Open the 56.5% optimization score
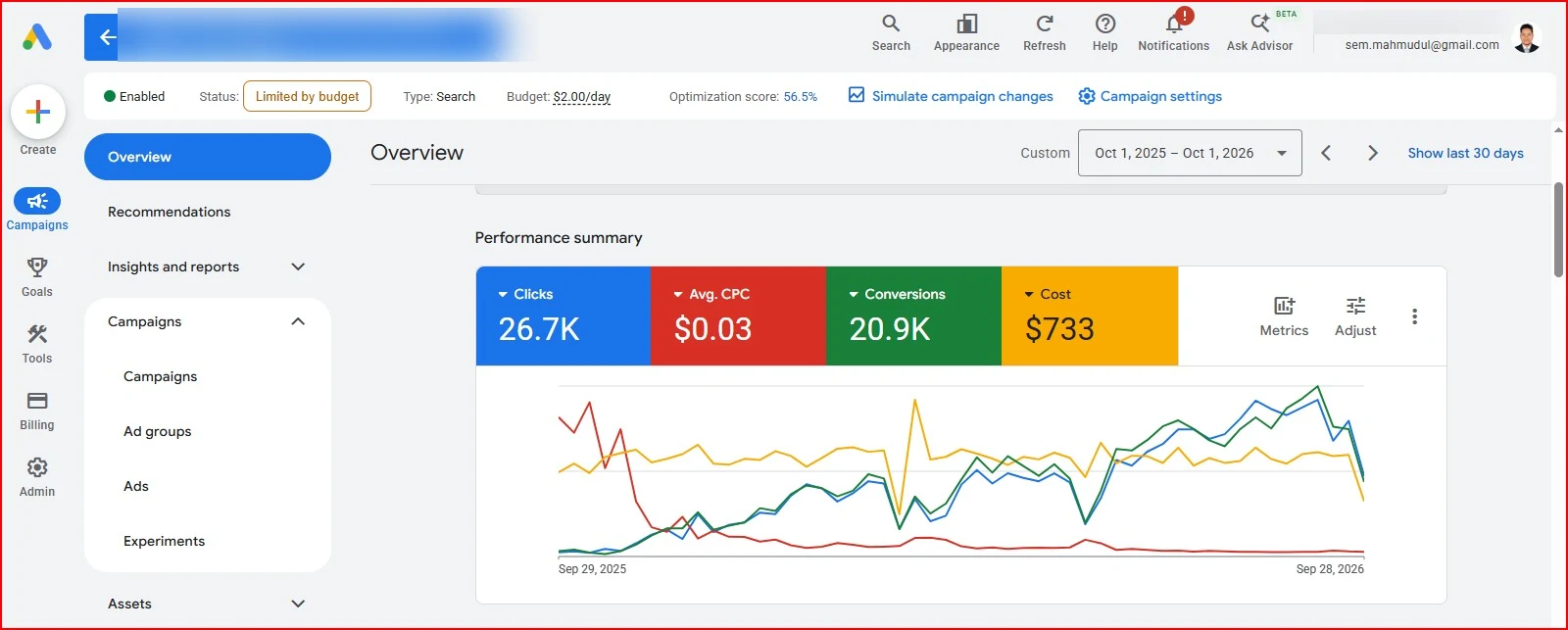This screenshot has width=1568, height=630. pyautogui.click(x=800, y=97)
